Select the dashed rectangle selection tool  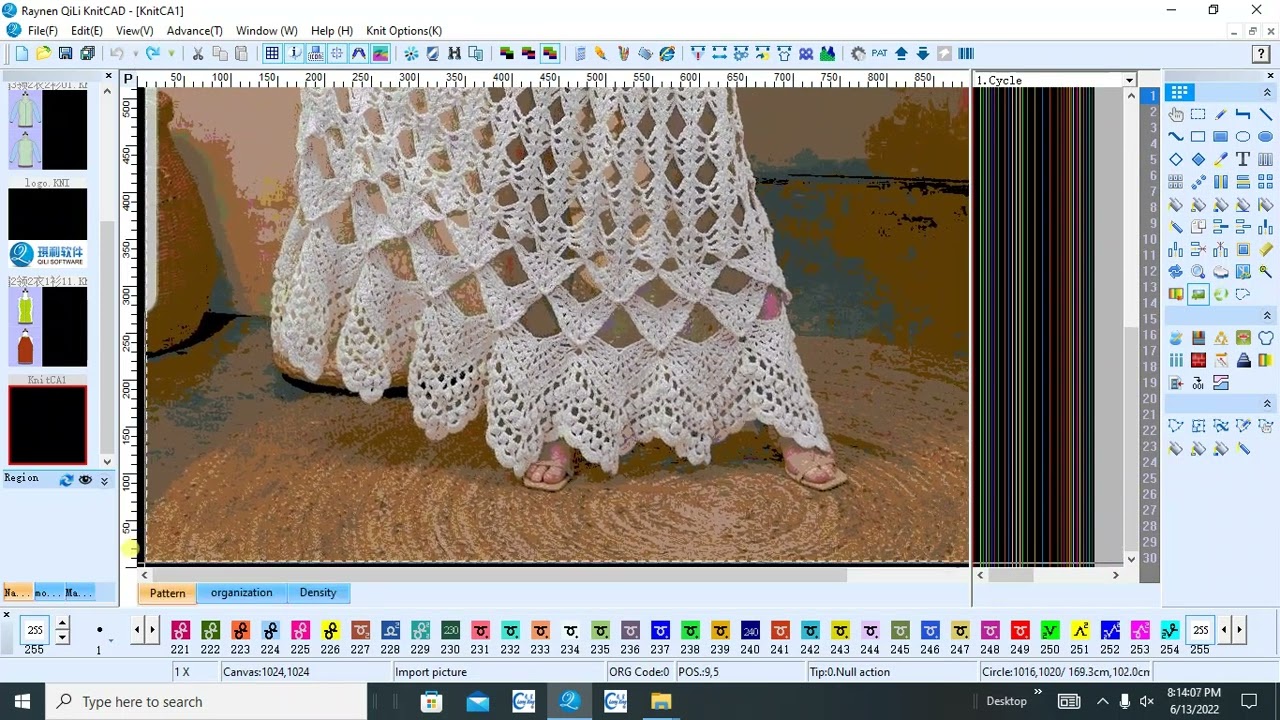pos(1198,114)
